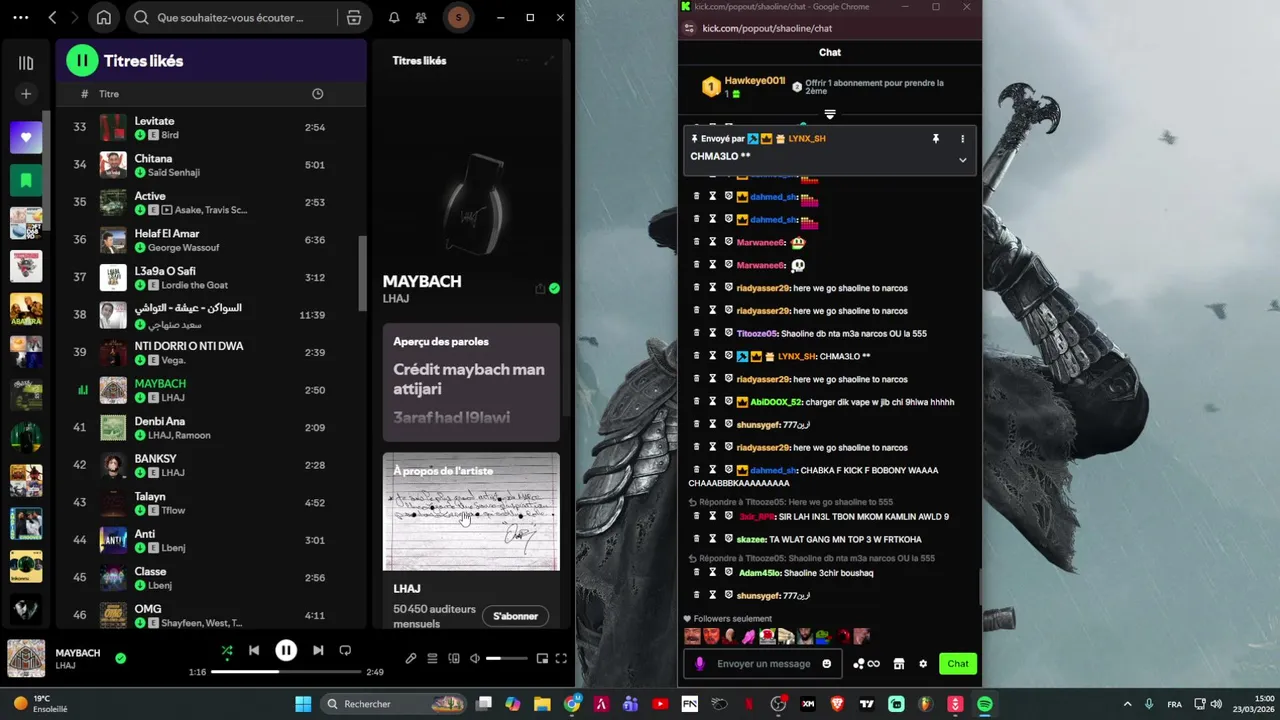
Task: Adjust the Spotify volume slider
Action: point(507,658)
